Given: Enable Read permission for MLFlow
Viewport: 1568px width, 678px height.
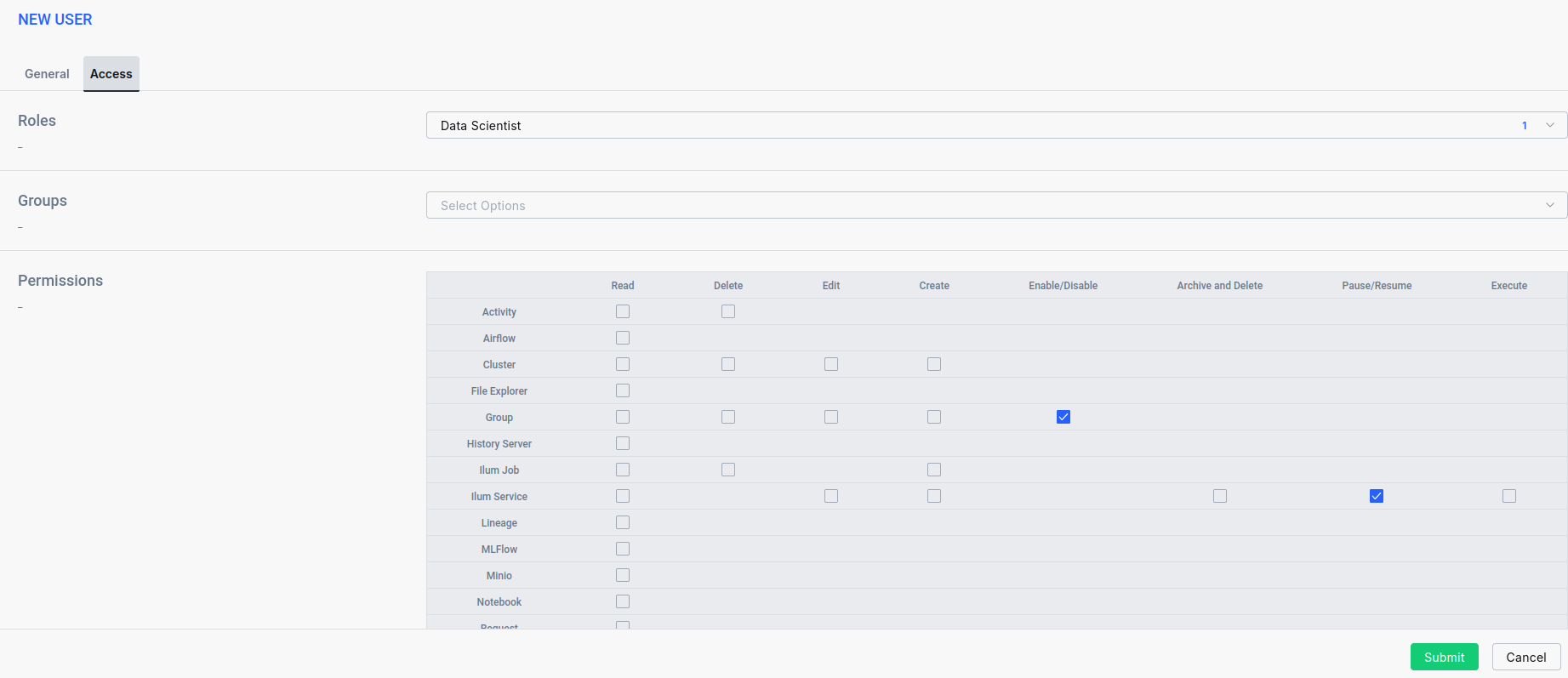Looking at the screenshot, I should pos(623,549).
